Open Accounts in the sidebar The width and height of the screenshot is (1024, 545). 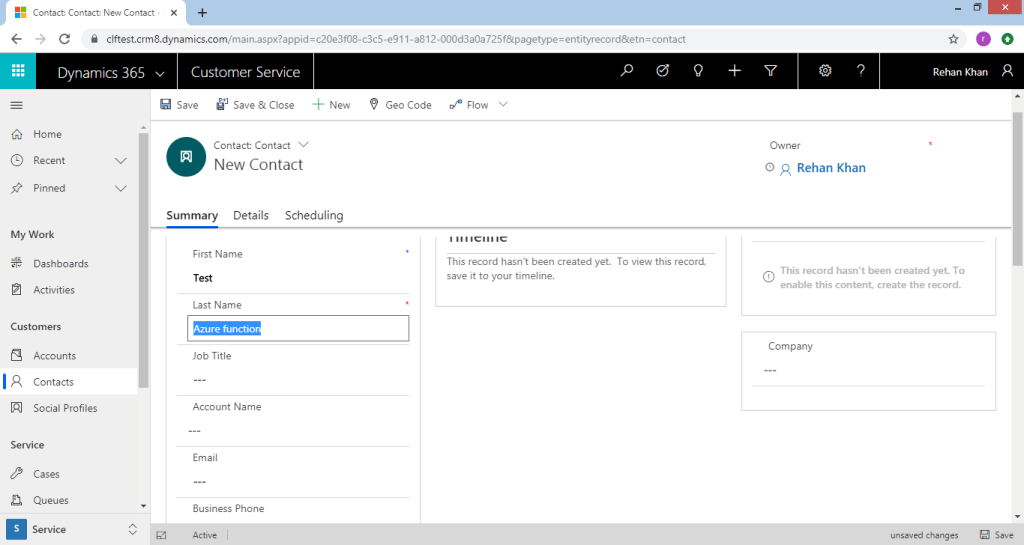(x=54, y=356)
